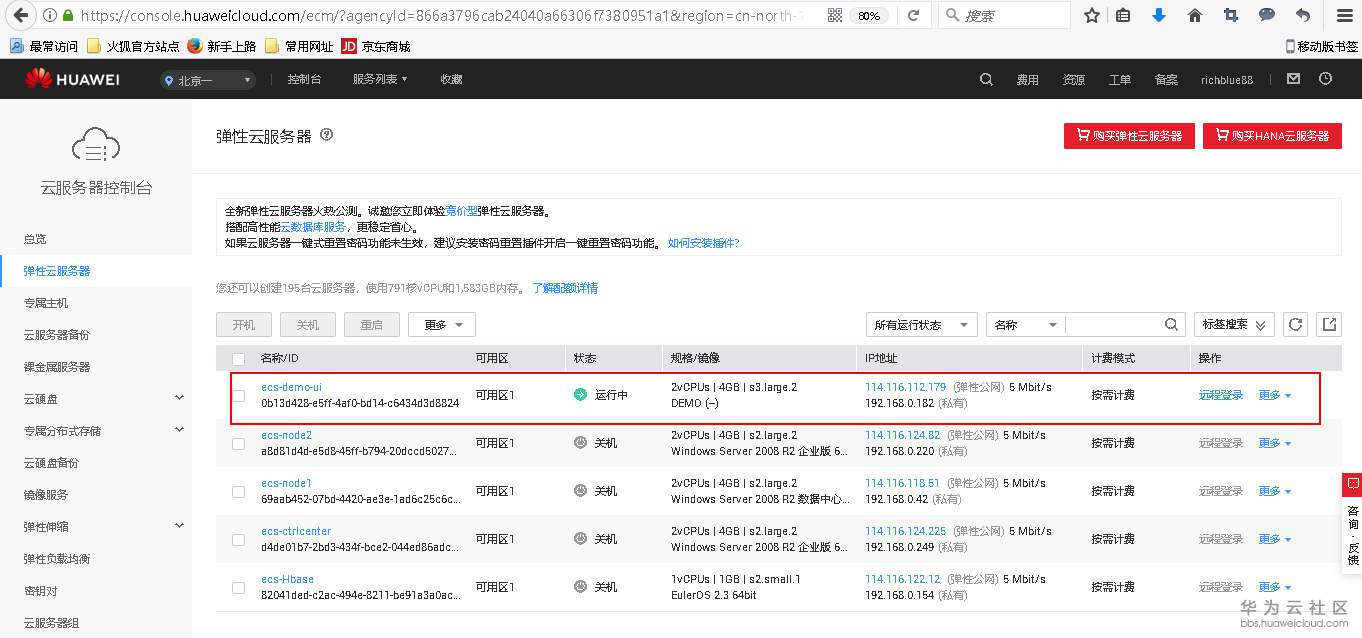Open the 更多 dropdown above the server table
The width and height of the screenshot is (1362, 638).
[441, 324]
